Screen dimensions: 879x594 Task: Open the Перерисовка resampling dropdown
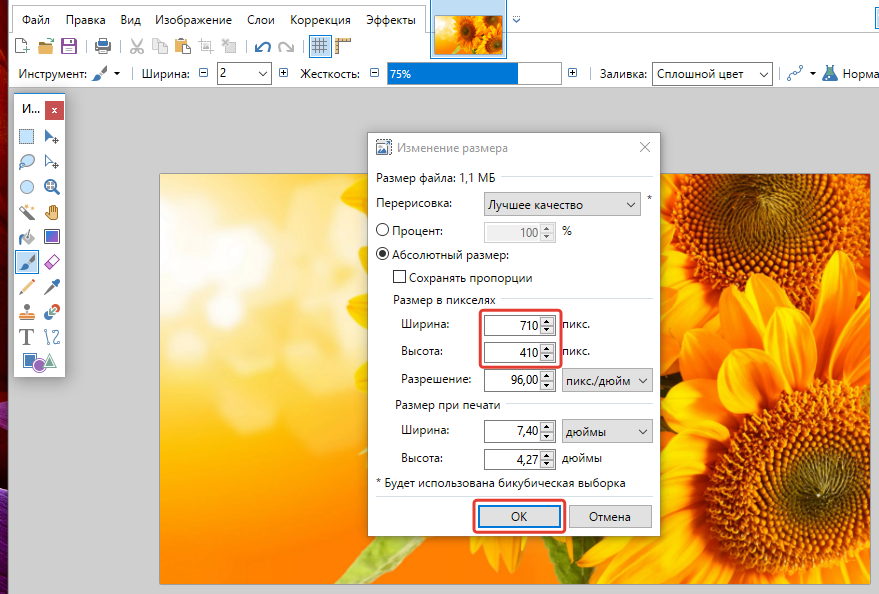click(562, 205)
